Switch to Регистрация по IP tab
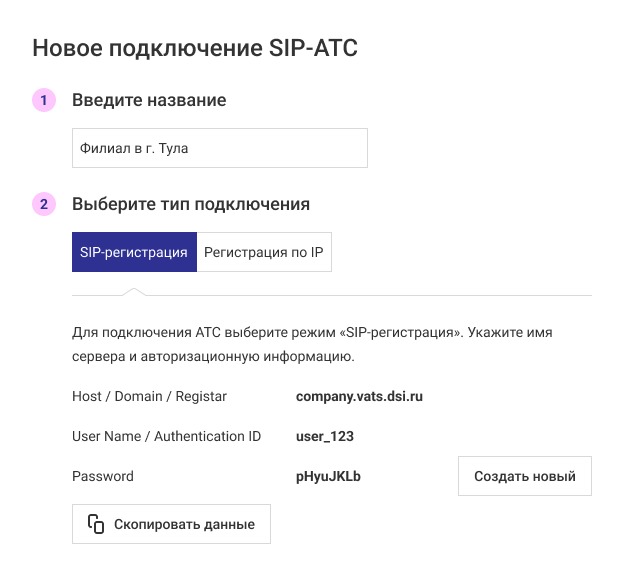The image size is (624, 568). 264,253
